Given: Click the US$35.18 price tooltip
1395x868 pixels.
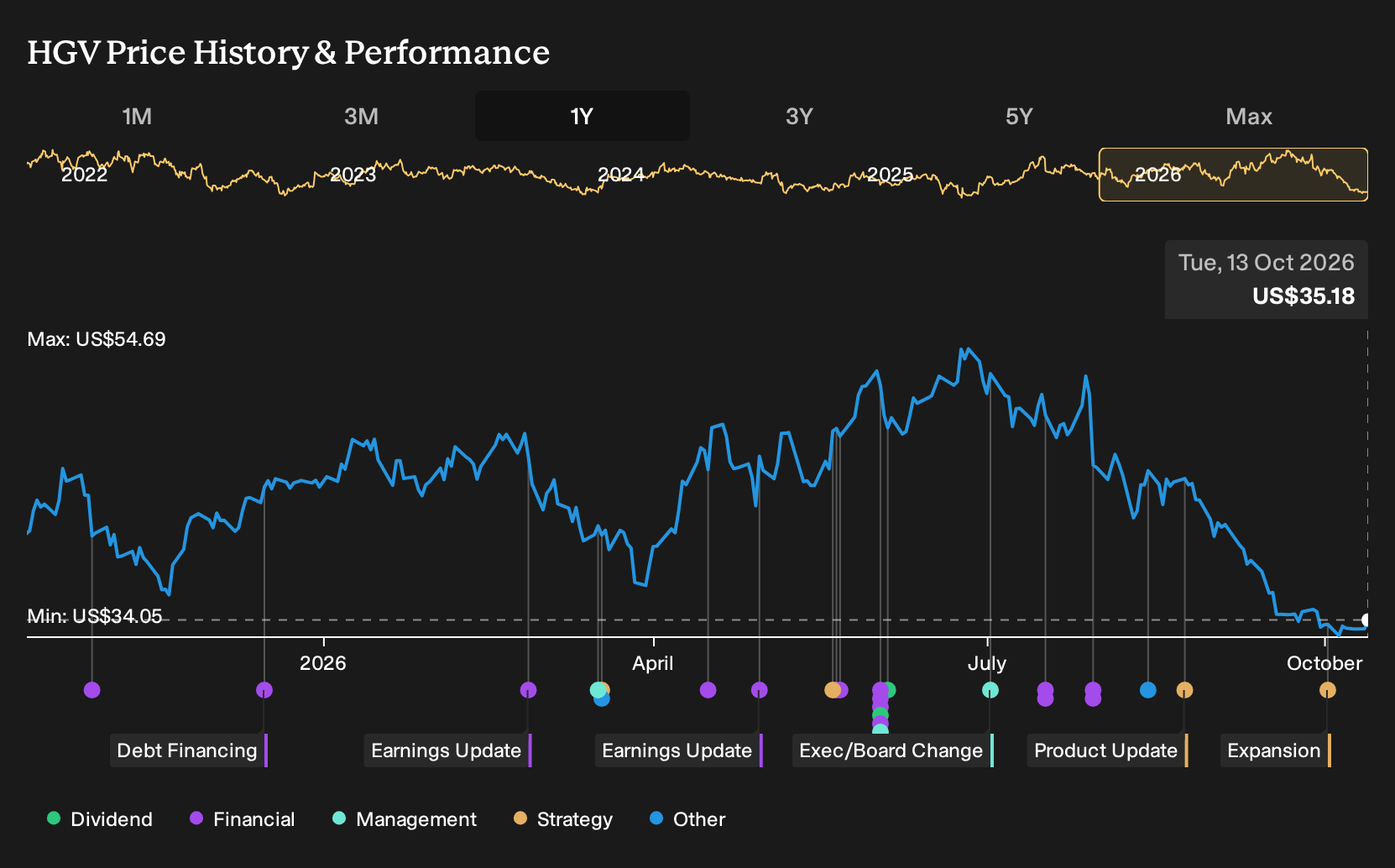Looking at the screenshot, I should coord(1267,280).
